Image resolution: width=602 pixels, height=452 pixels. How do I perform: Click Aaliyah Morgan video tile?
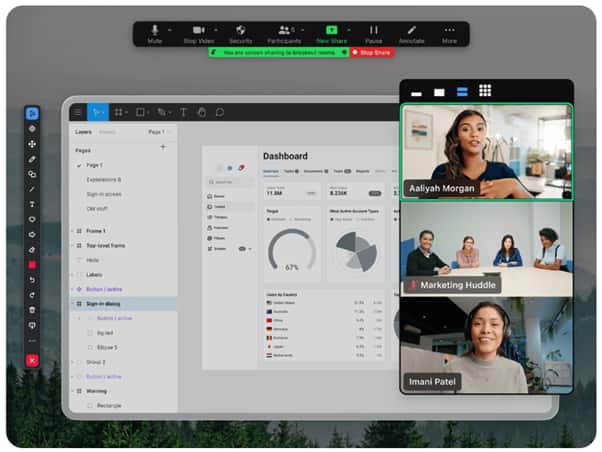486,152
